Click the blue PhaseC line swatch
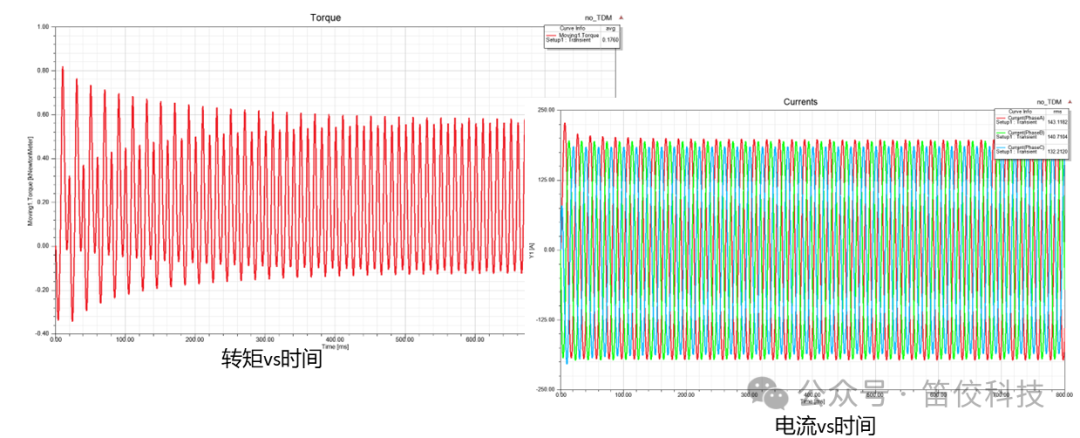Viewport: 1080px width, 438px height. (1001, 147)
